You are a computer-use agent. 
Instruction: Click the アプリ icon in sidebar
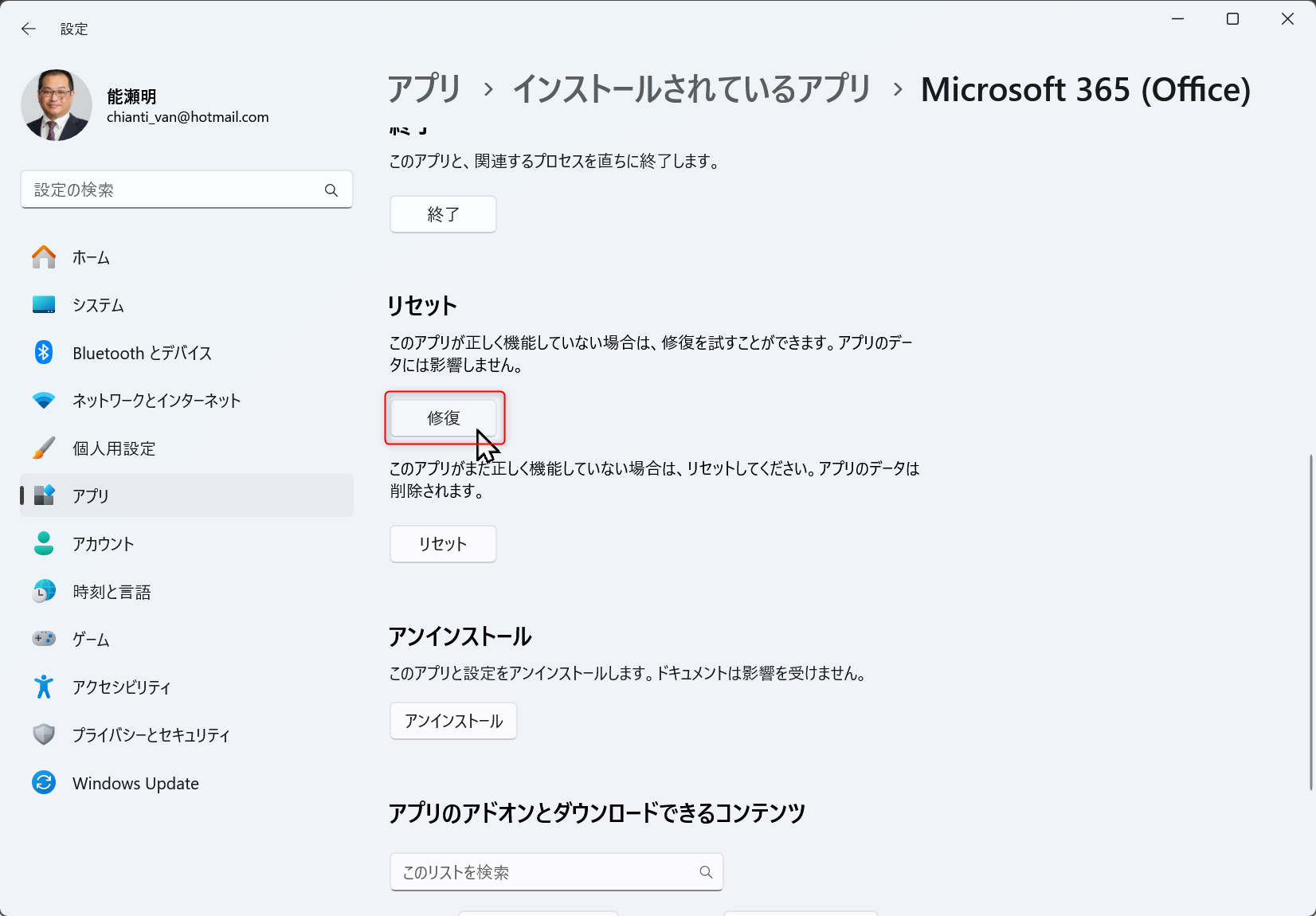44,495
